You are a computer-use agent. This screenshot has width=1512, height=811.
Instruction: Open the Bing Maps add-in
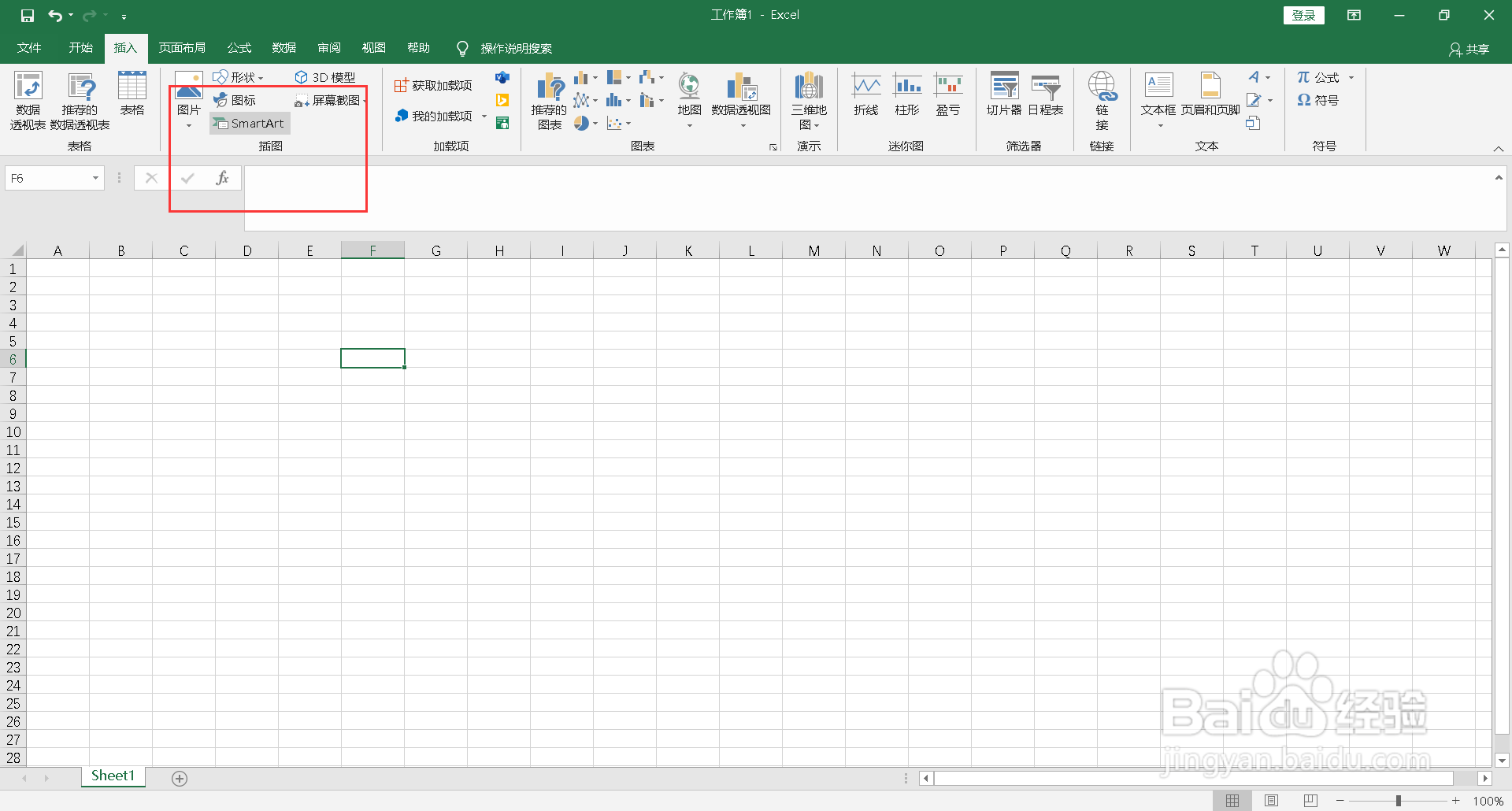tap(502, 100)
